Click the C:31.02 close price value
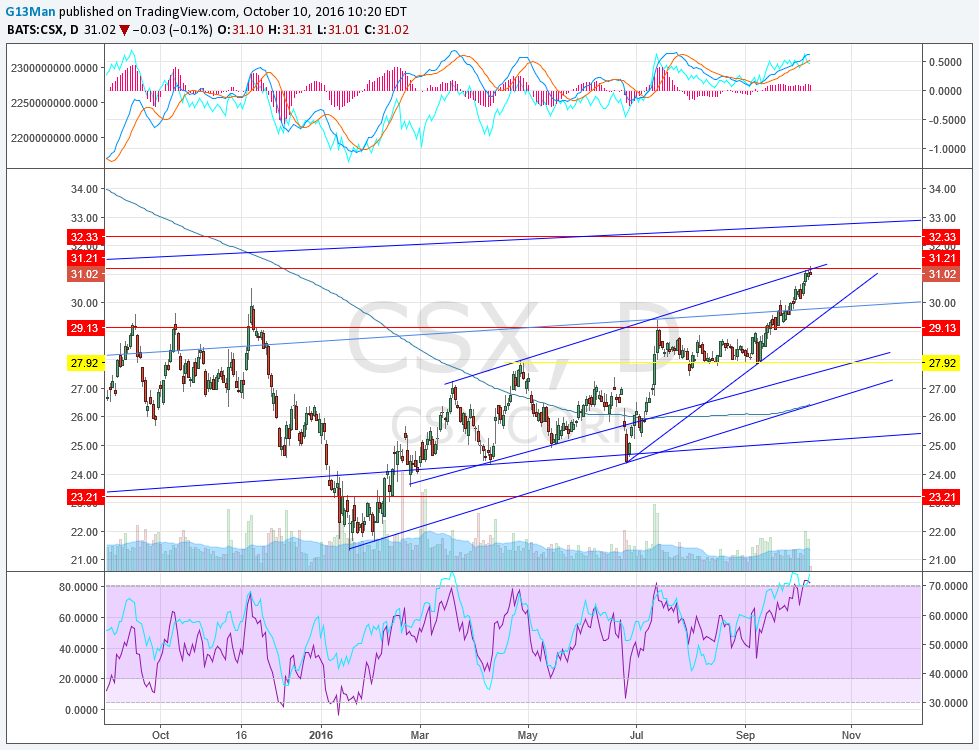 click(x=386, y=29)
